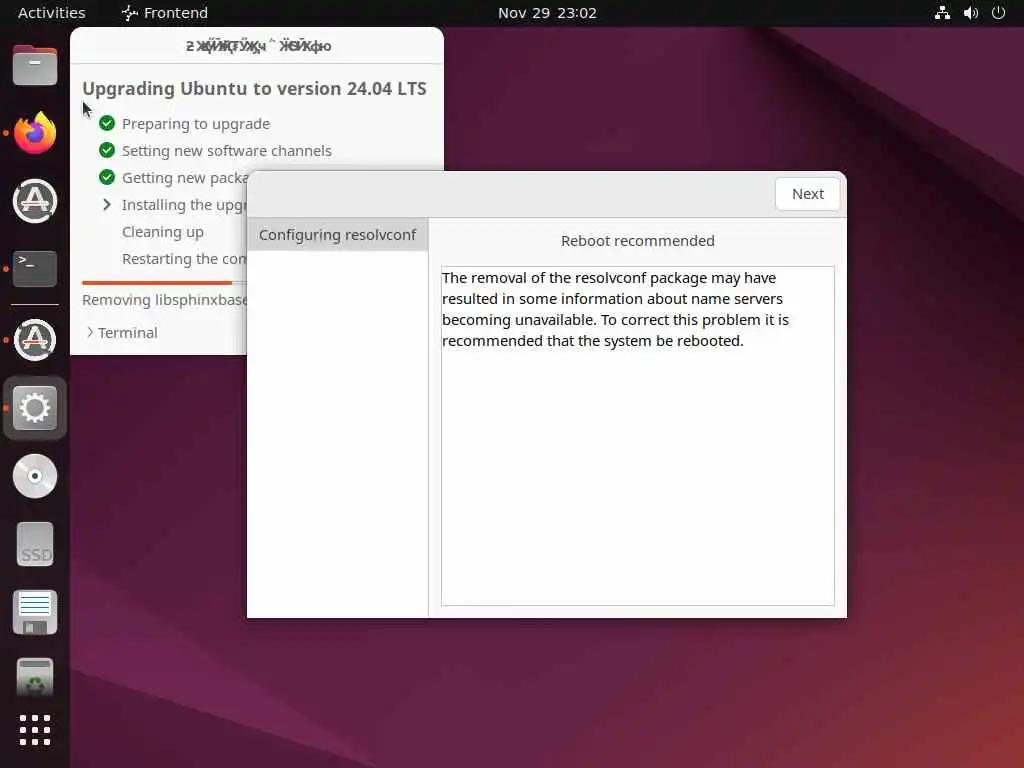
Task: Click the Restarting the computer step text
Action: tap(184, 259)
